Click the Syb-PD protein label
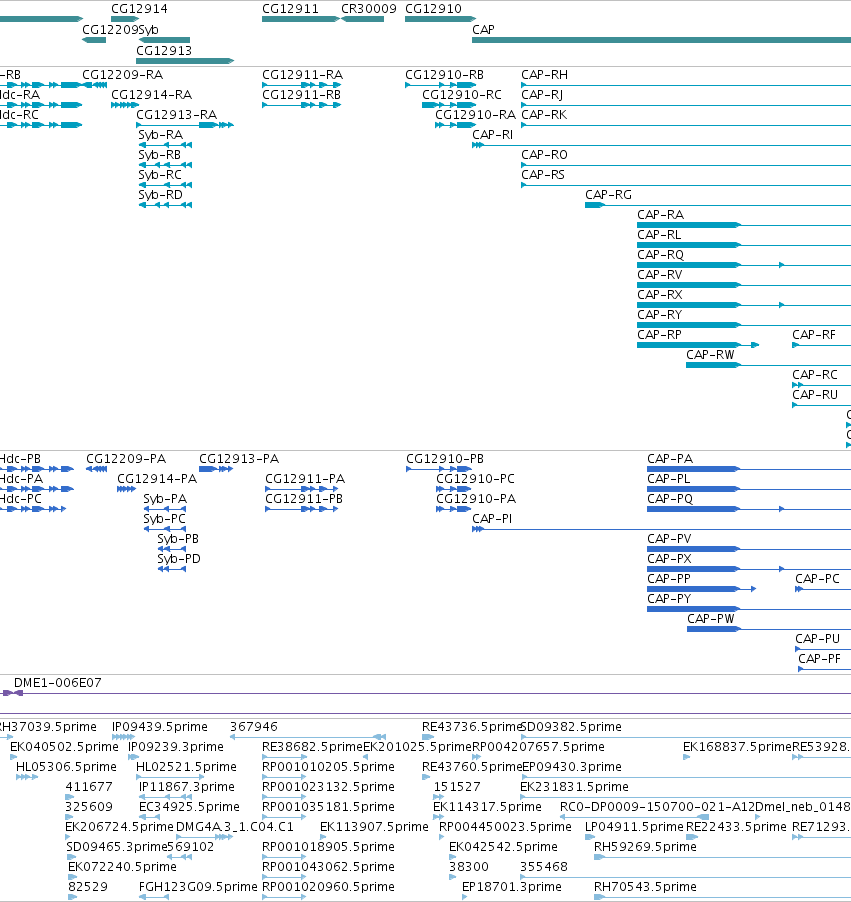 pyautogui.click(x=179, y=559)
